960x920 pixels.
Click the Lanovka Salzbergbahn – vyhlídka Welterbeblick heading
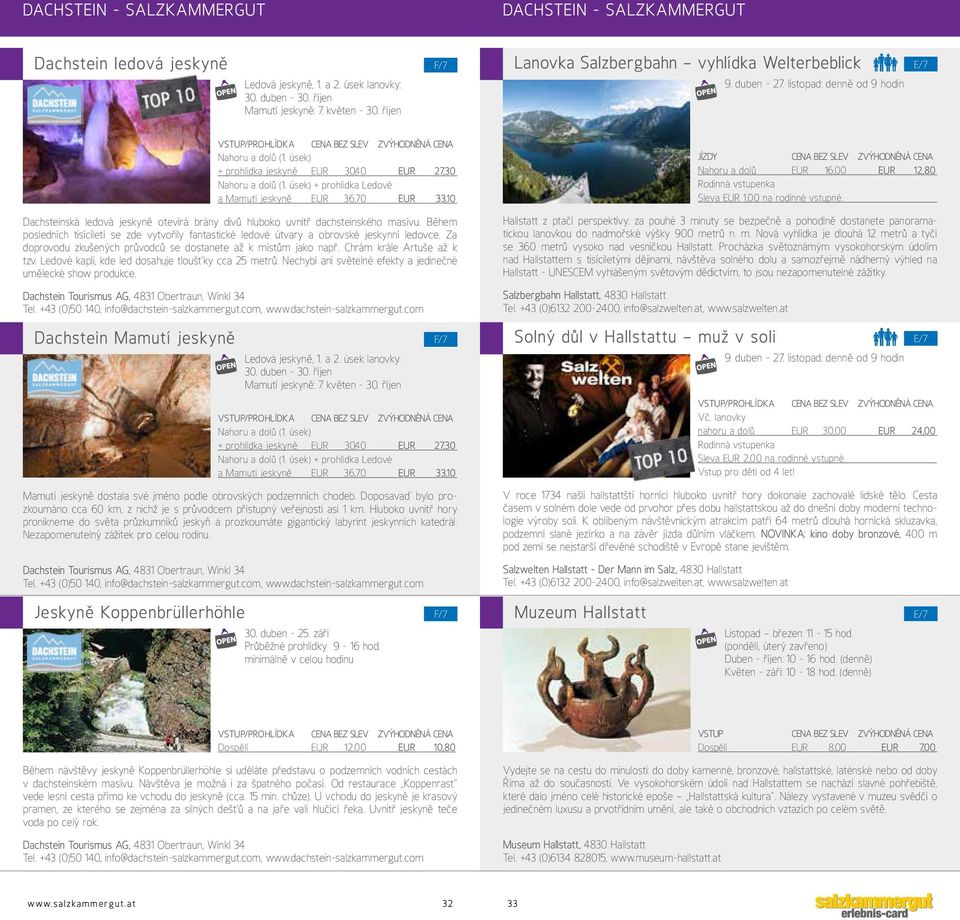[x=687, y=63]
